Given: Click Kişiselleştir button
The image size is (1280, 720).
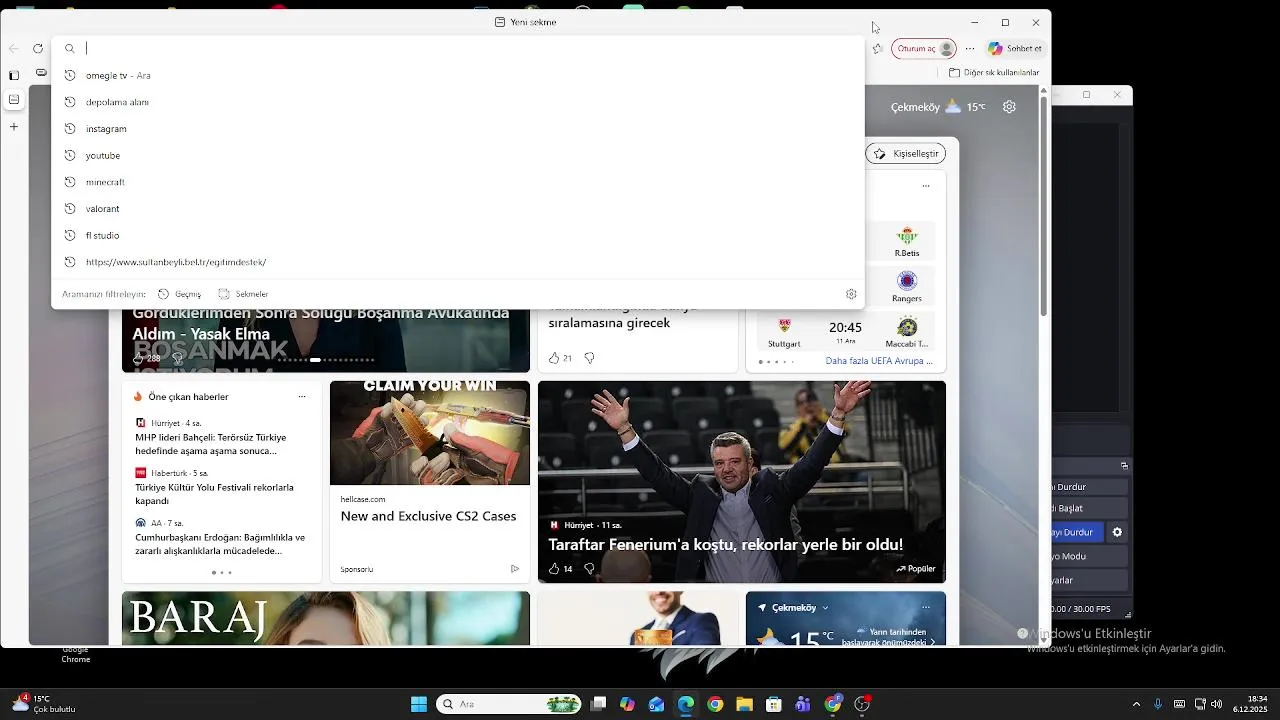Looking at the screenshot, I should coord(906,154).
